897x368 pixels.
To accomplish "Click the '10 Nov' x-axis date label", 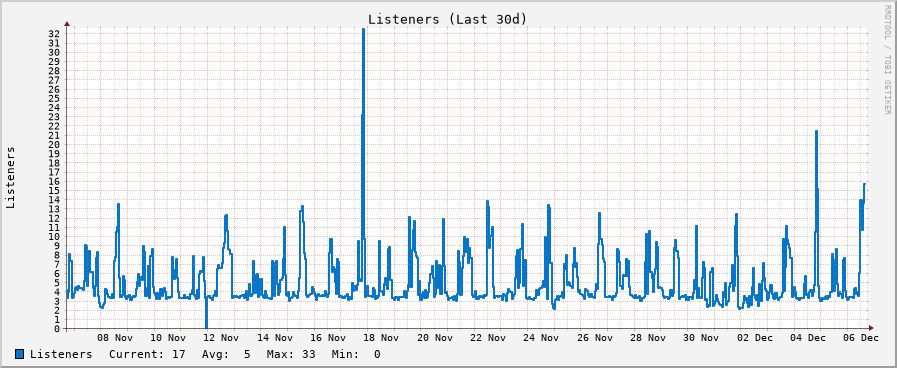I will (169, 338).
